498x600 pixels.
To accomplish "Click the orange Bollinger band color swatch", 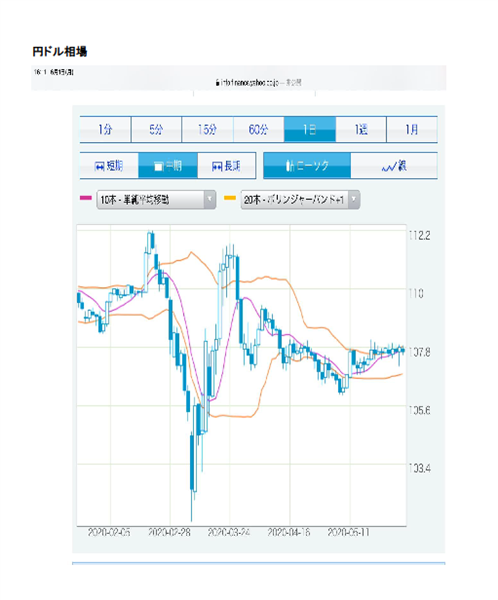I will [x=230, y=198].
